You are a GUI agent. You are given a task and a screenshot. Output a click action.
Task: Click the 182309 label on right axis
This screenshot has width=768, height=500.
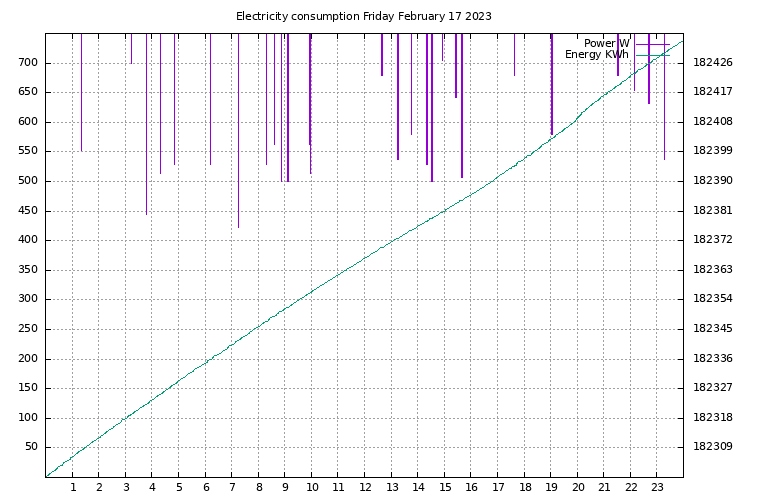pyautogui.click(x=712, y=447)
